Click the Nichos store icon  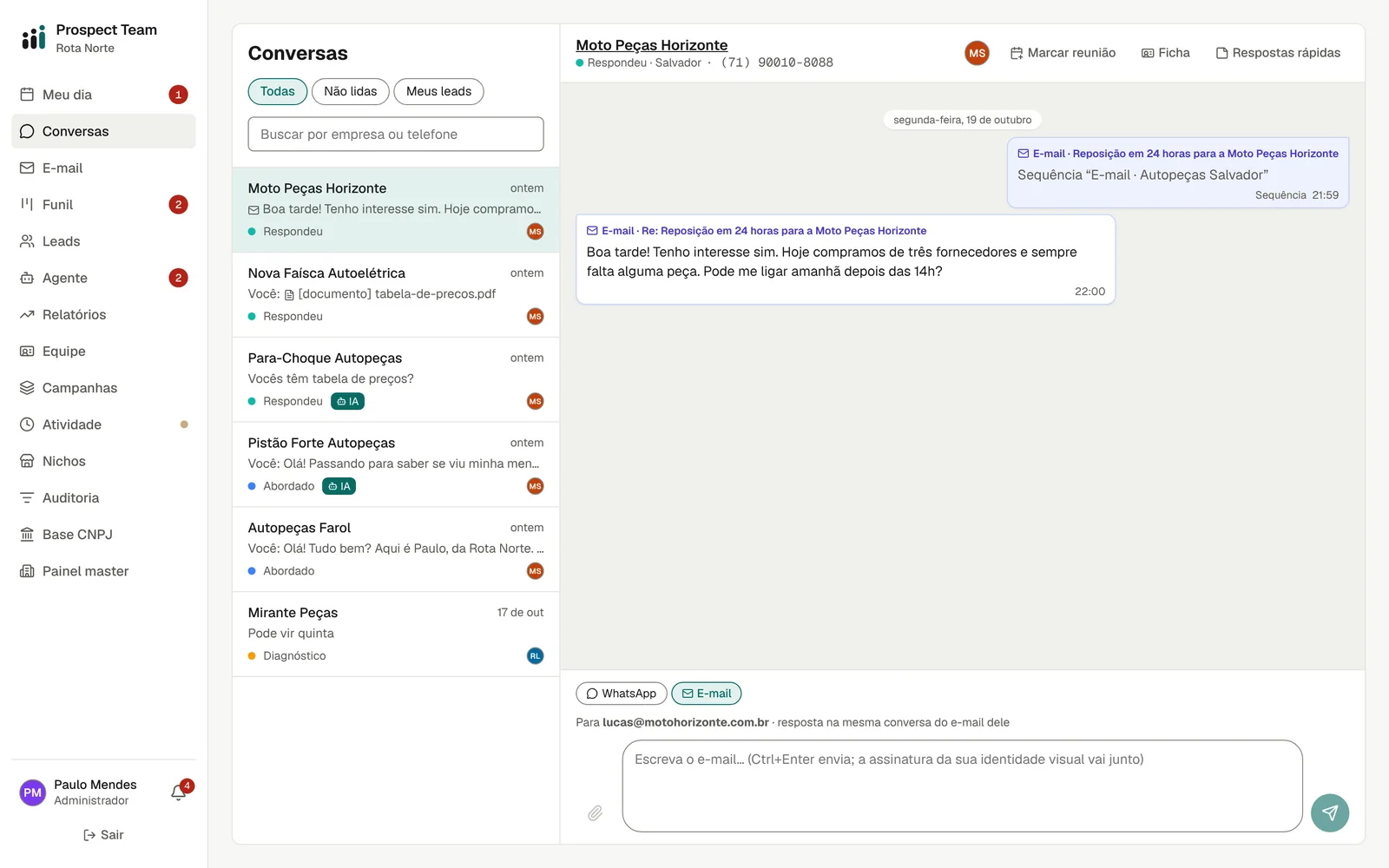(27, 461)
